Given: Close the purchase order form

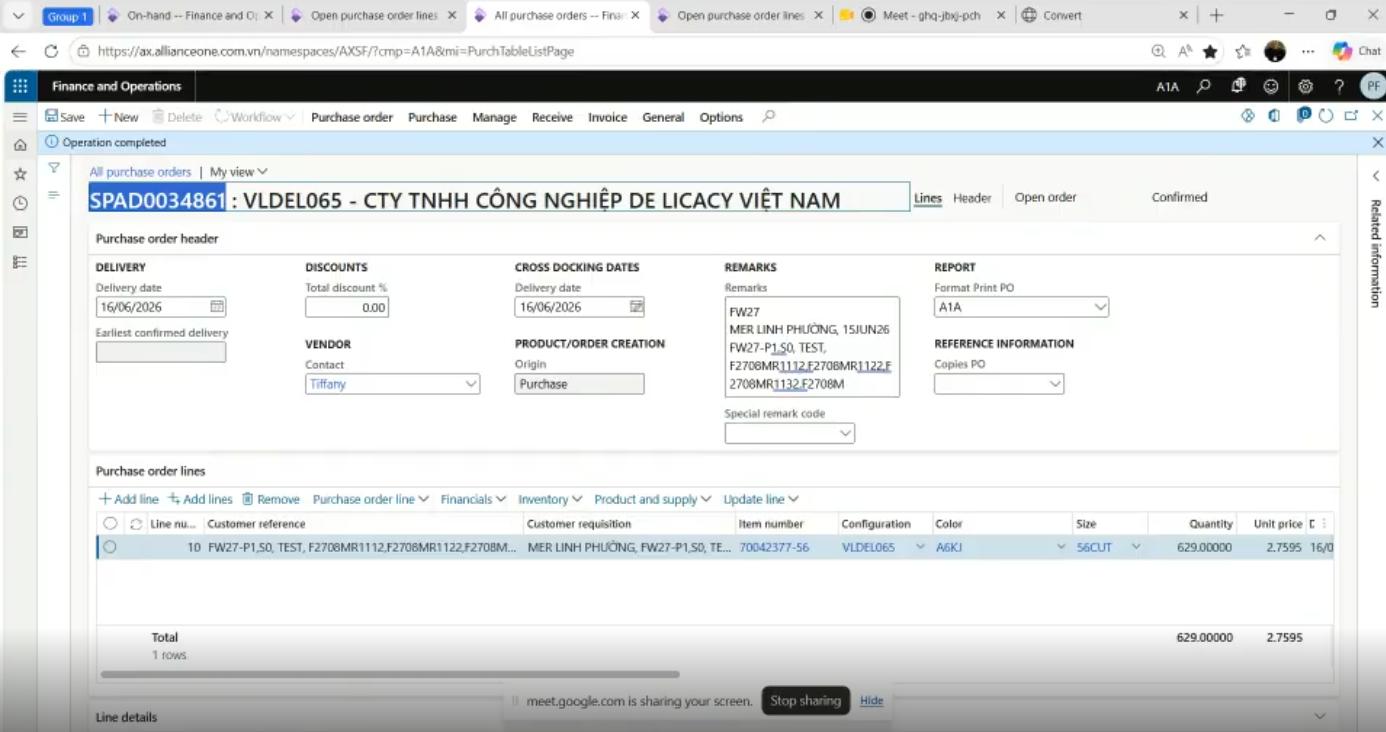Looking at the screenshot, I should (x=1376, y=116).
